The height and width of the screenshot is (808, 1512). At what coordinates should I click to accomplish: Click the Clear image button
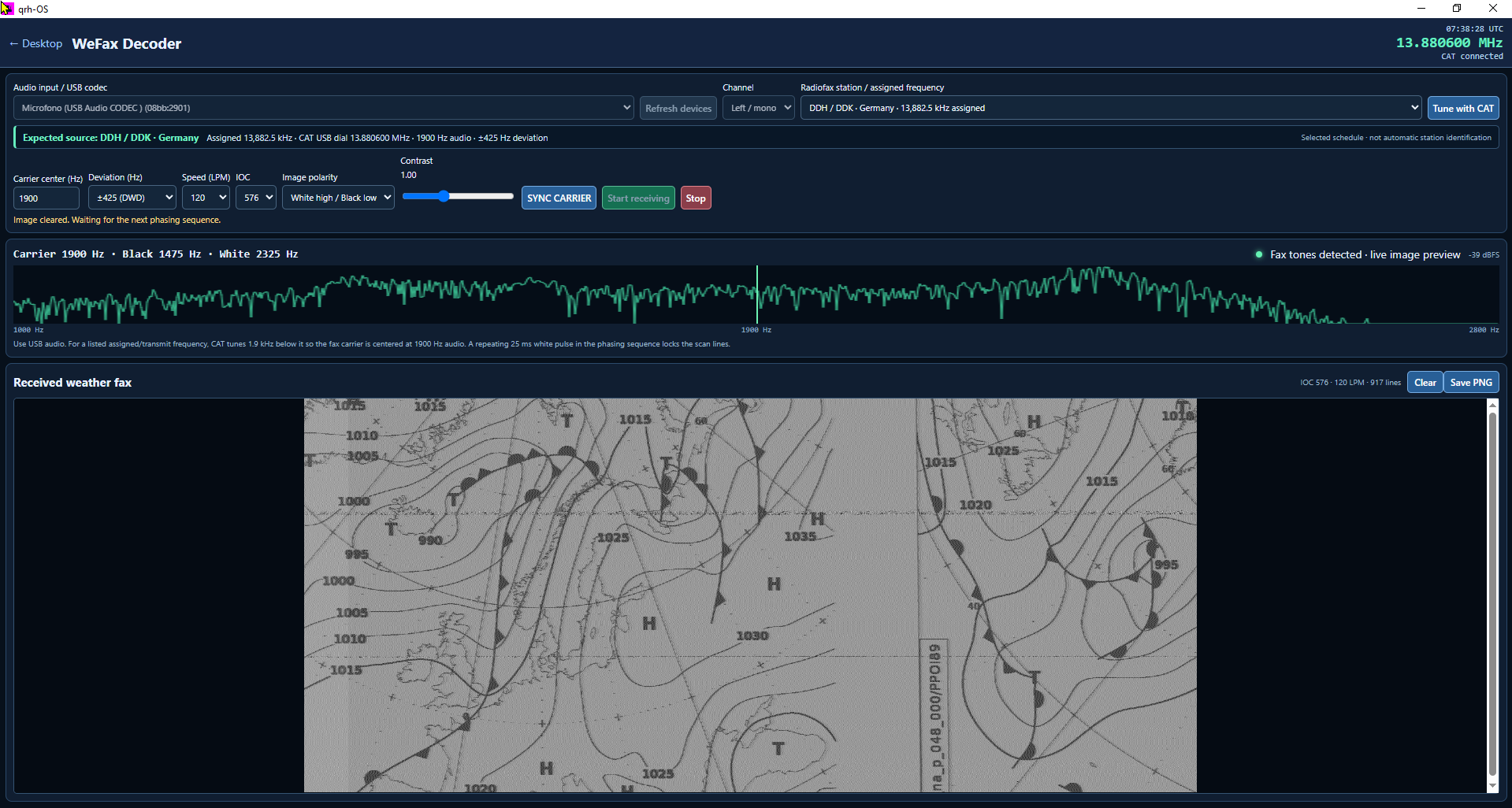[x=1425, y=382]
